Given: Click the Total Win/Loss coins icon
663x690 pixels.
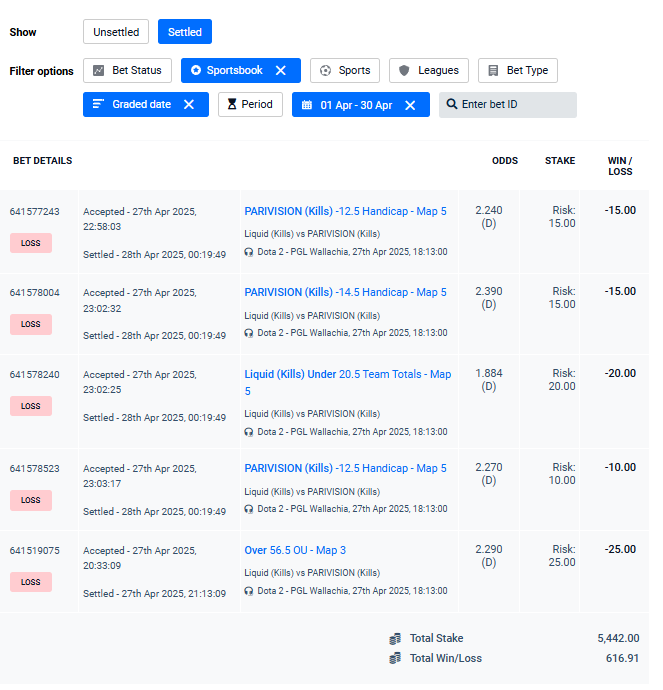Looking at the screenshot, I should click(396, 658).
